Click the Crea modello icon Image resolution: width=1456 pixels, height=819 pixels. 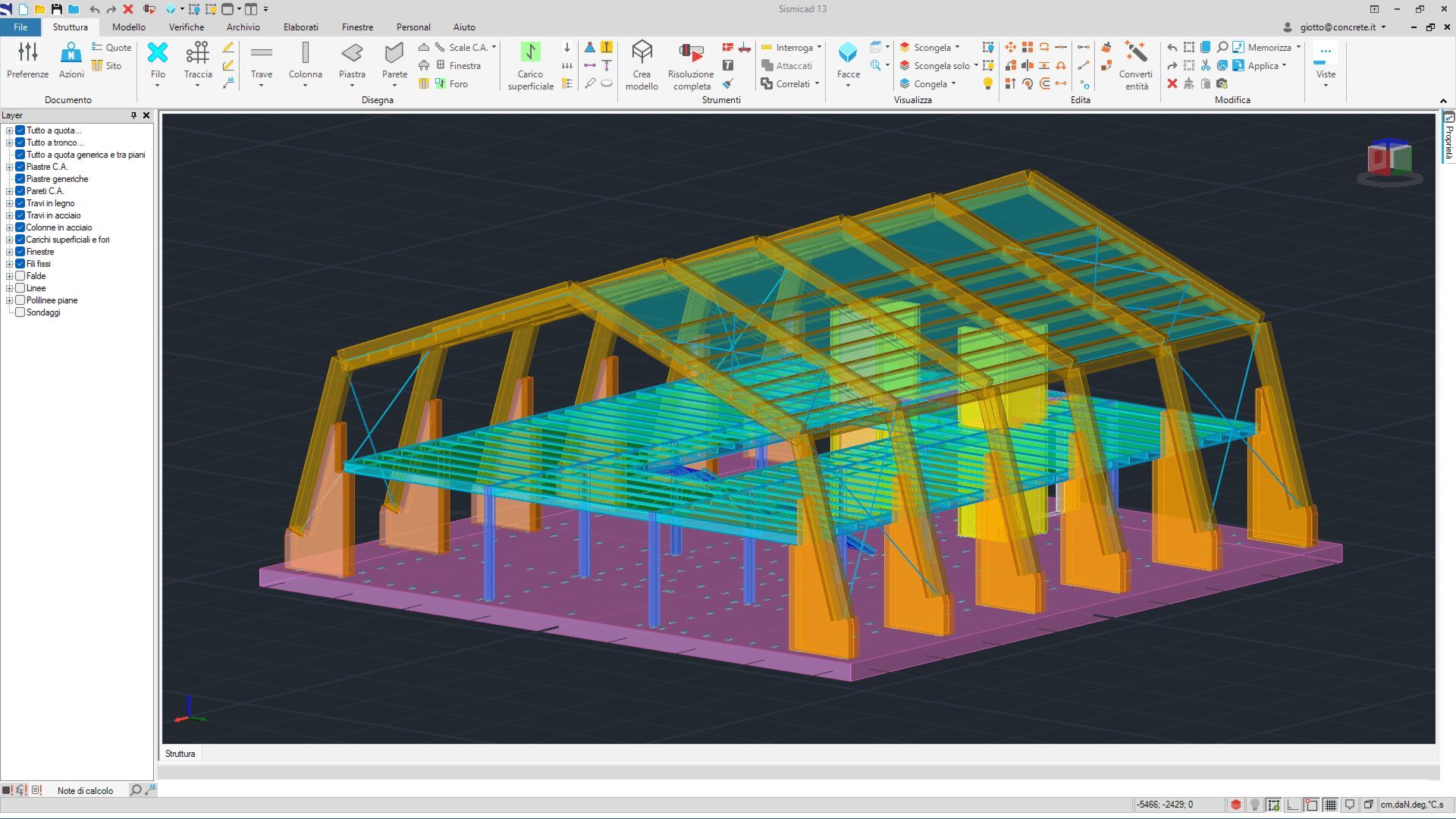(x=642, y=53)
